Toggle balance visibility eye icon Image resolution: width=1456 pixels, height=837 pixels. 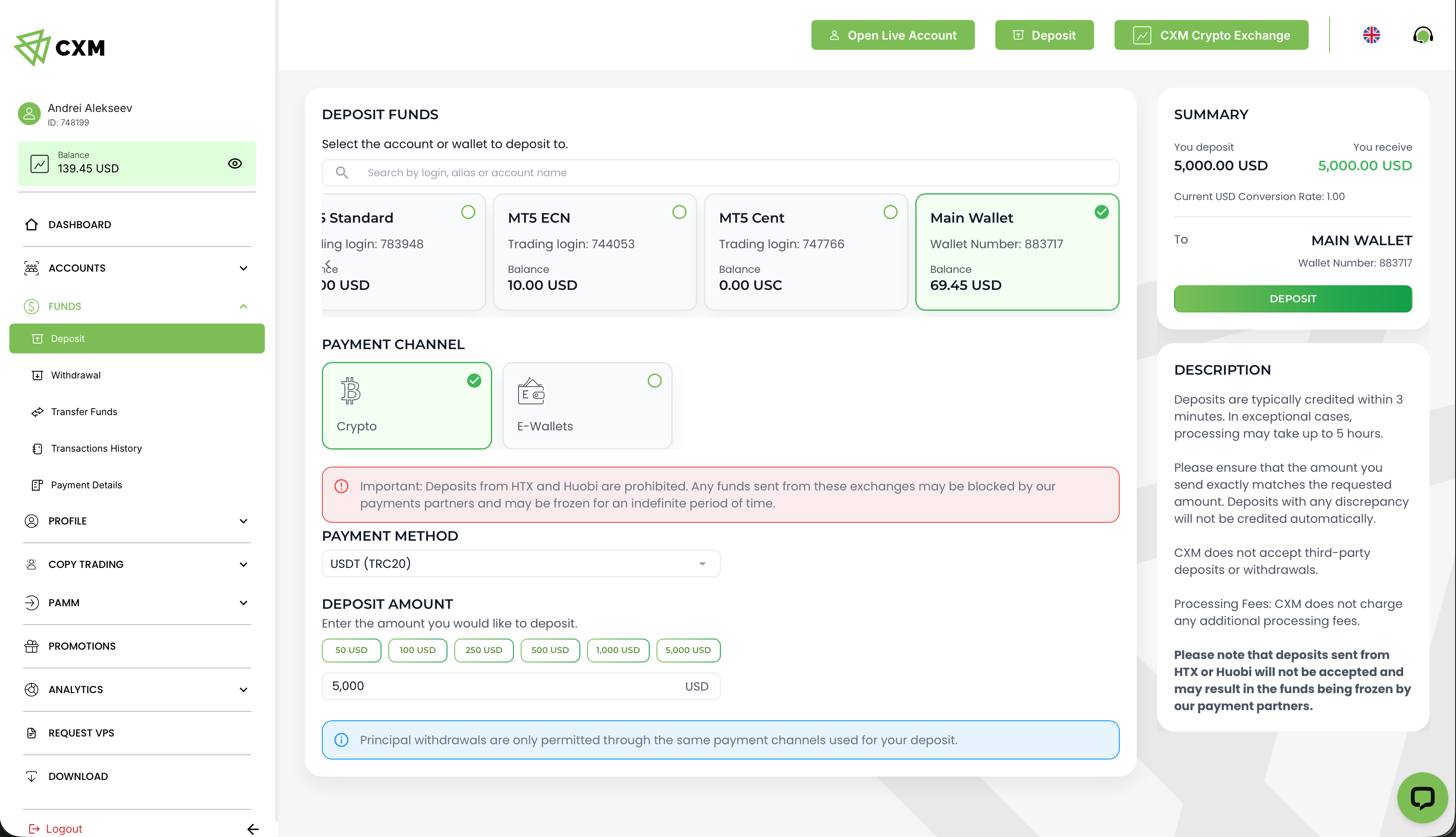pos(235,164)
